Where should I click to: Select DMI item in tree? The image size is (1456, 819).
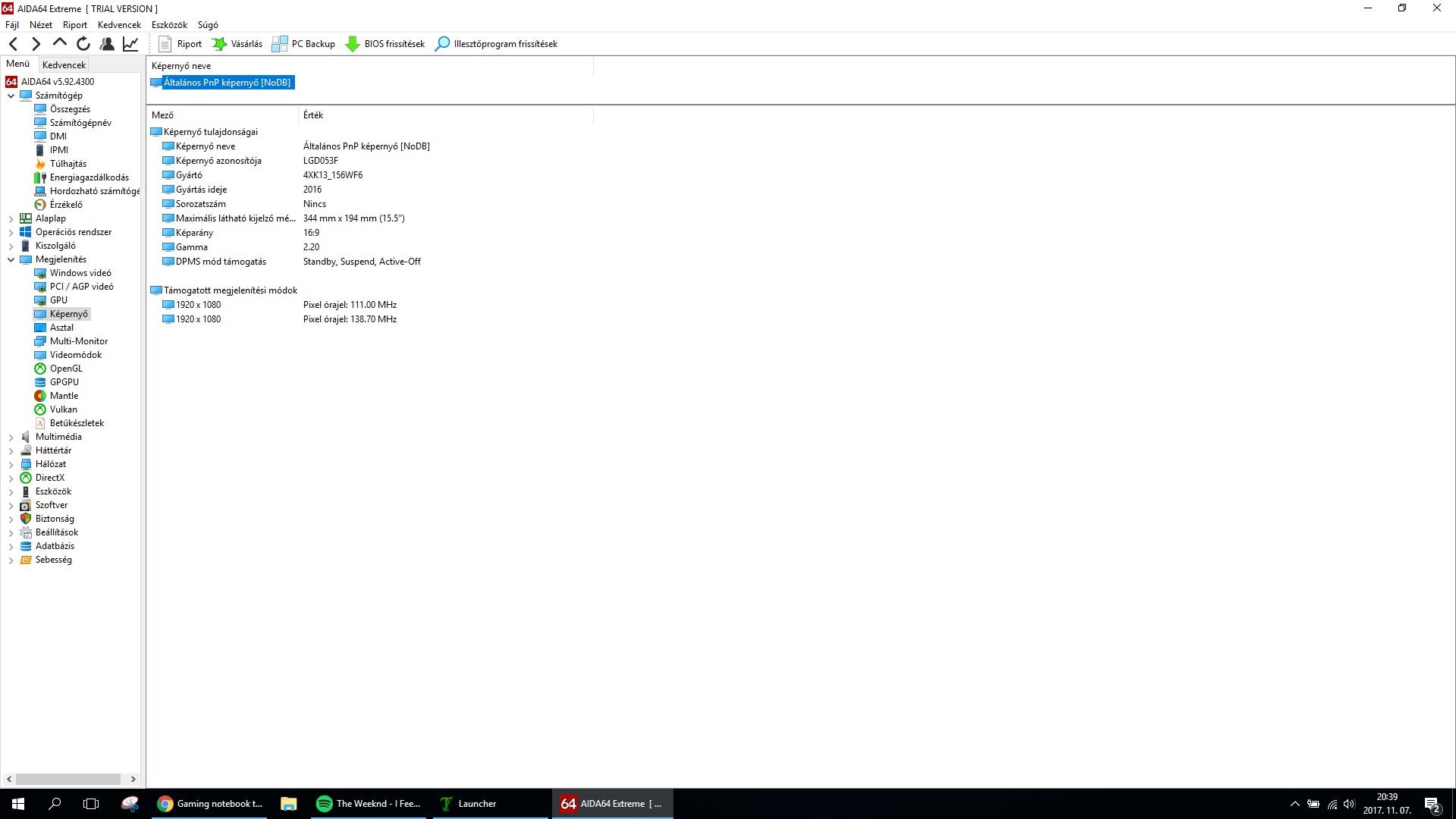coord(58,136)
